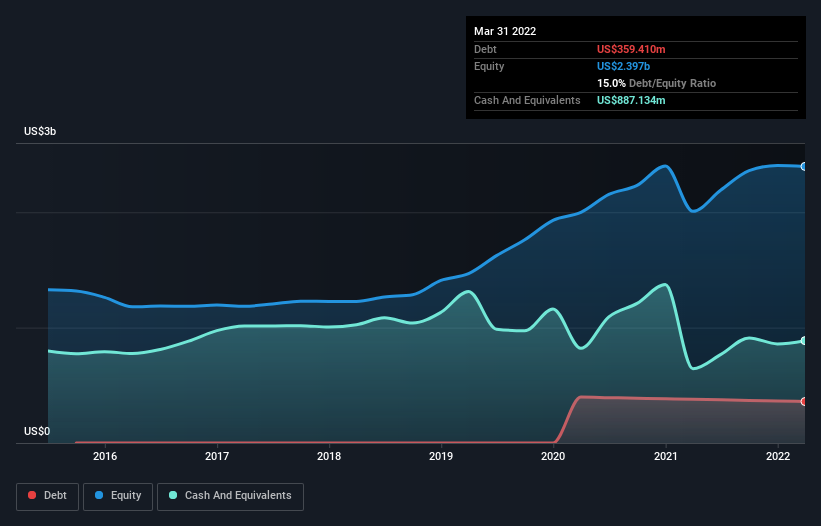Select the 2019 x-axis label

[441, 456]
